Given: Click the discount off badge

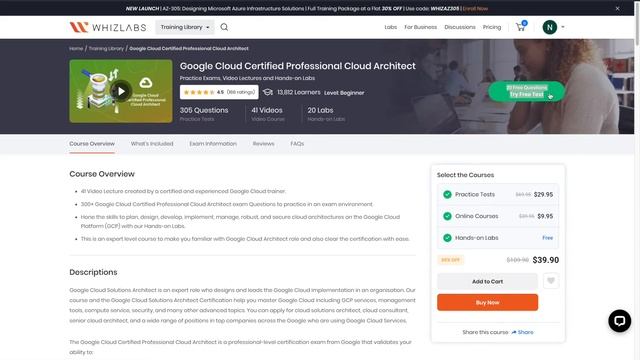Looking at the screenshot, I should tap(451, 260).
